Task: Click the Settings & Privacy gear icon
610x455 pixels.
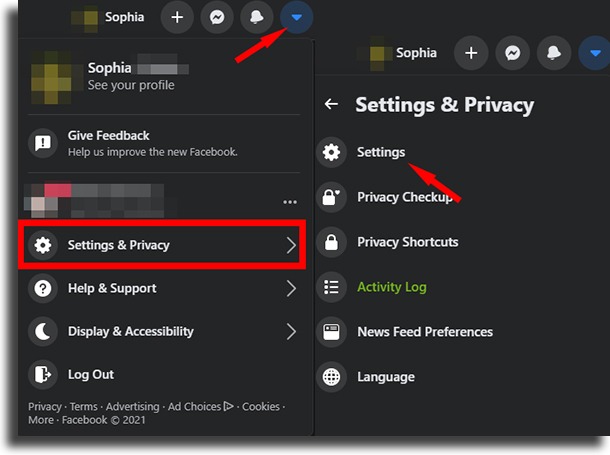Action: click(x=43, y=245)
